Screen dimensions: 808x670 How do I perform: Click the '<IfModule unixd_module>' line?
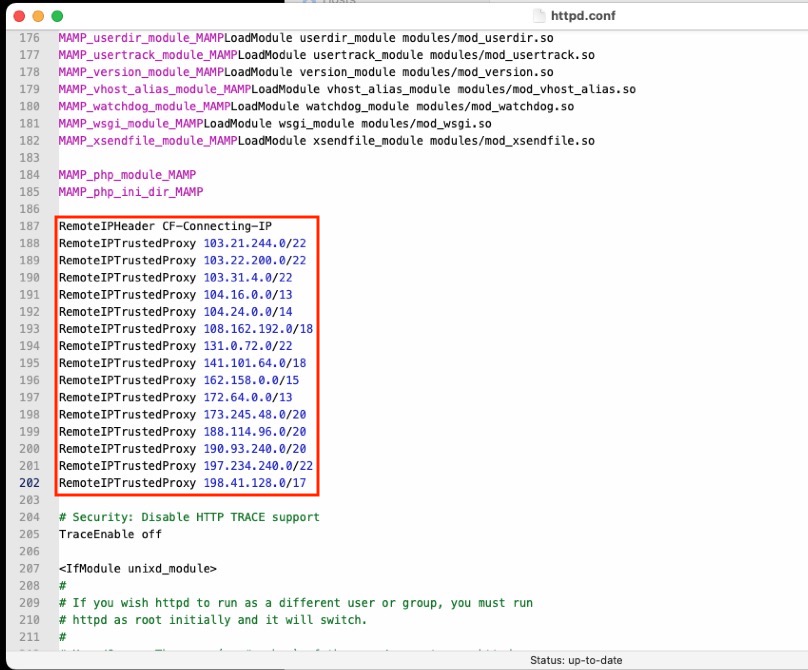tap(138, 568)
